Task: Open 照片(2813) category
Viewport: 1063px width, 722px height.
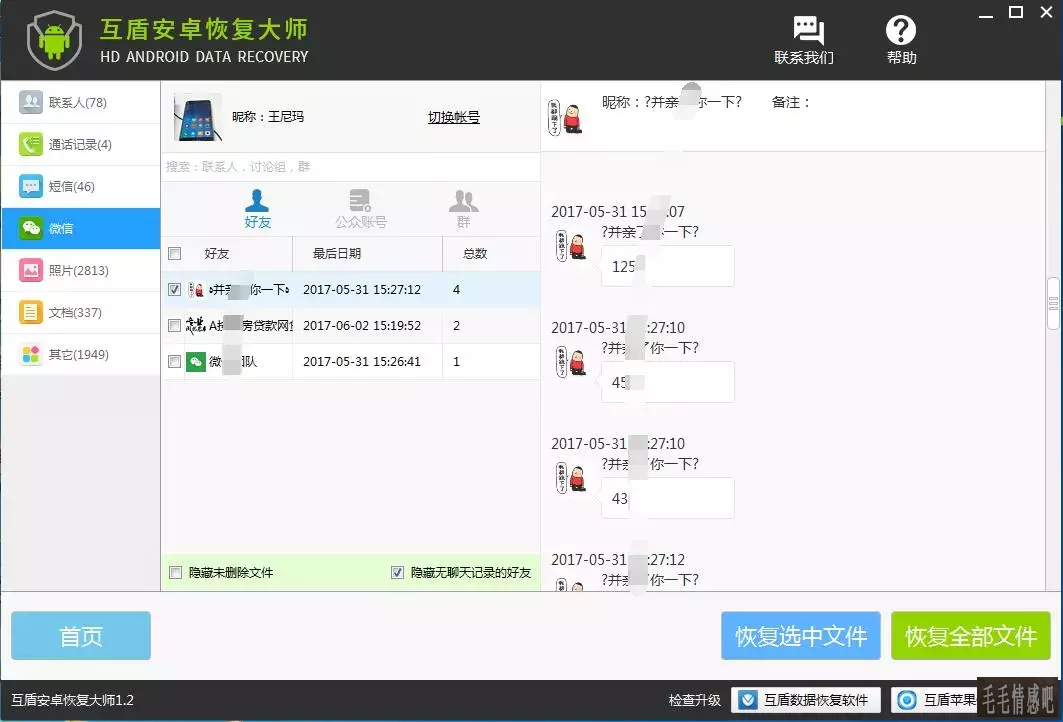Action: click(81, 270)
